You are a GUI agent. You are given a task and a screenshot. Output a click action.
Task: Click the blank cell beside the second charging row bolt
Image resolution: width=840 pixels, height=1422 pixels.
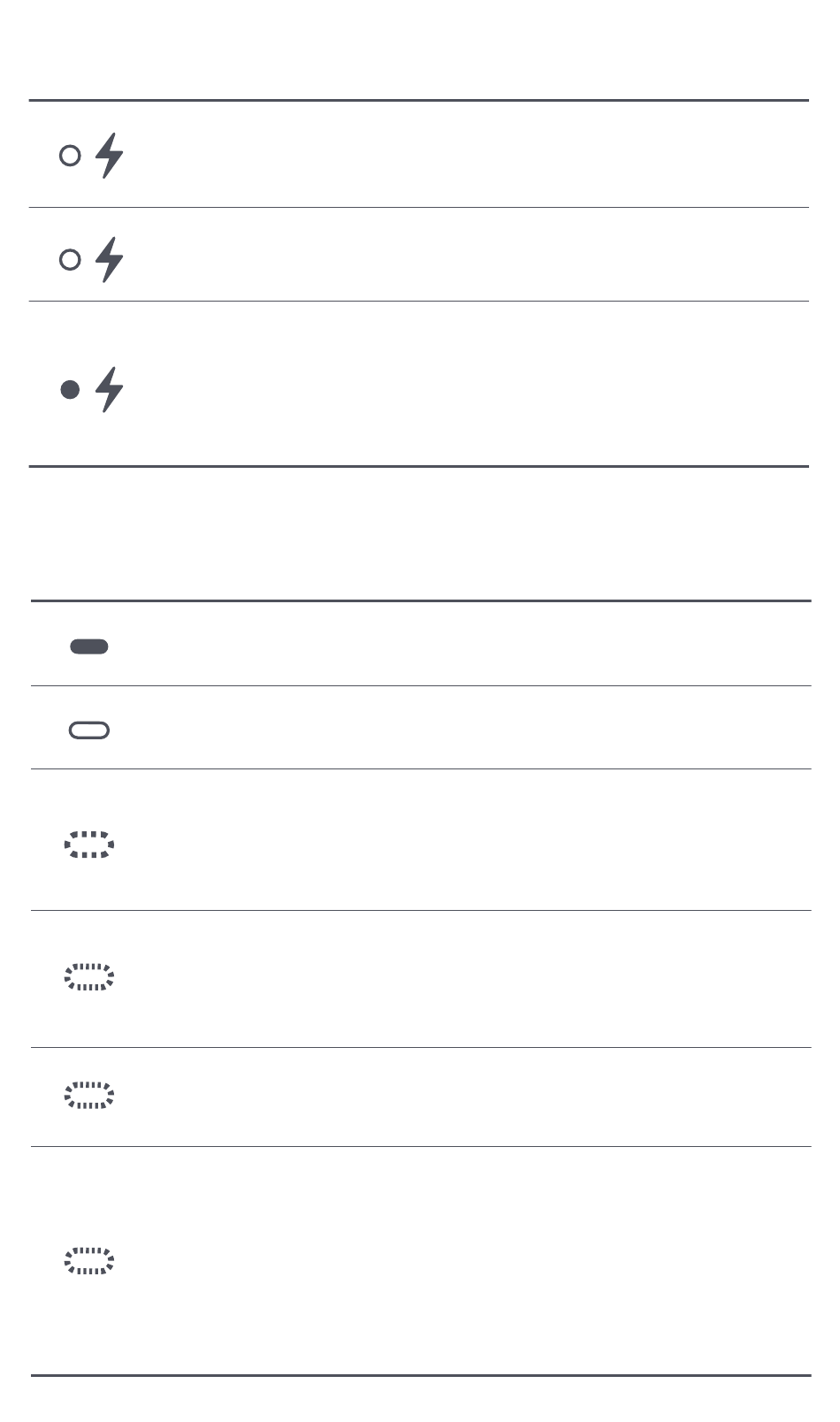(x=469, y=255)
